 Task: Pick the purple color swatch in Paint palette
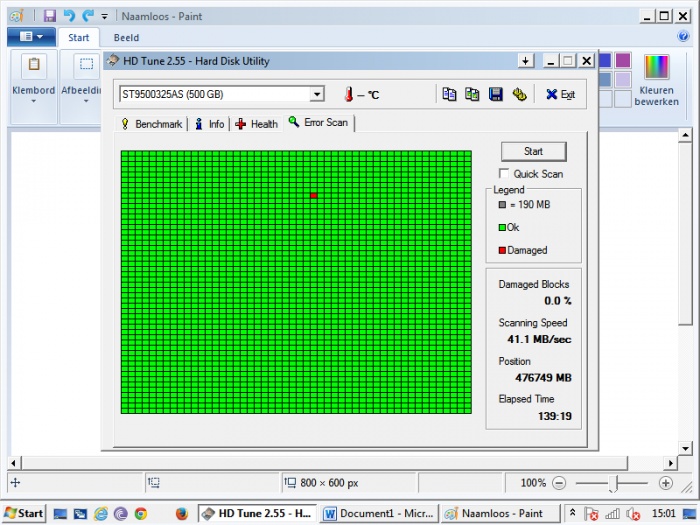[x=623, y=60]
